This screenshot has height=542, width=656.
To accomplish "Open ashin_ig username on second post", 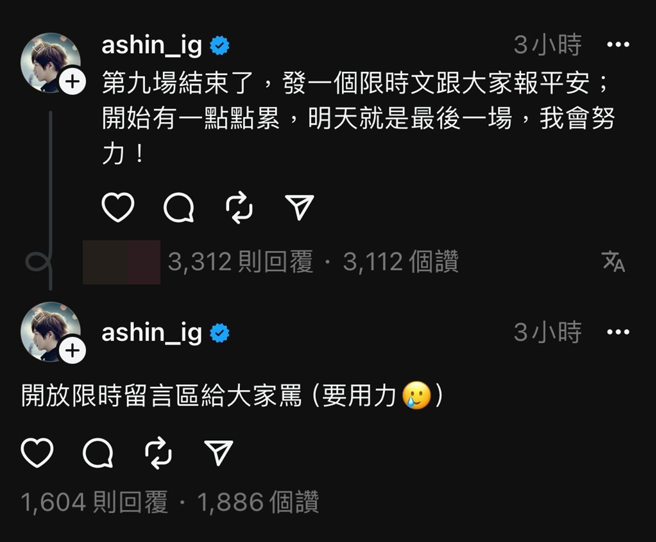I will pos(152,333).
